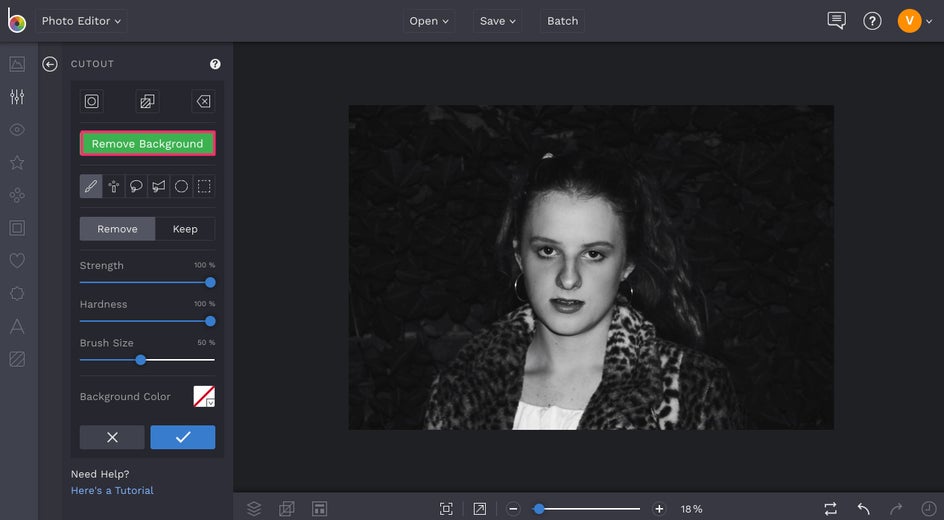Open the feedback chat icon
This screenshot has height=520, width=944.
click(836, 20)
